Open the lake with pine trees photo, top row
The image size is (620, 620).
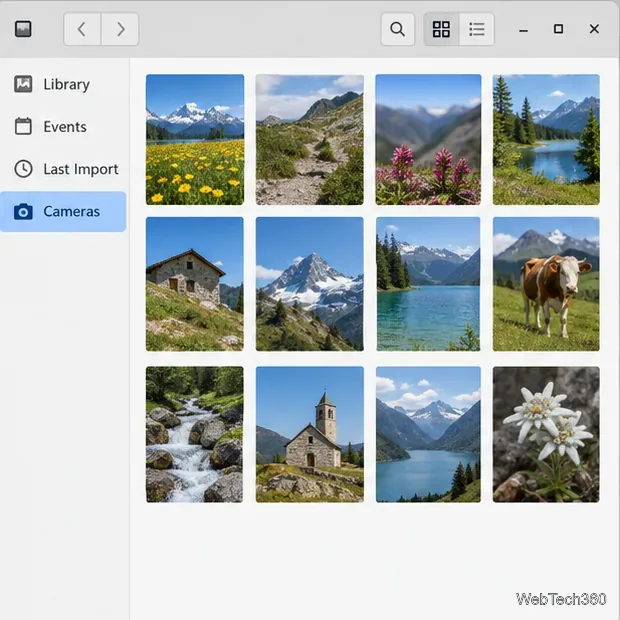coord(546,140)
